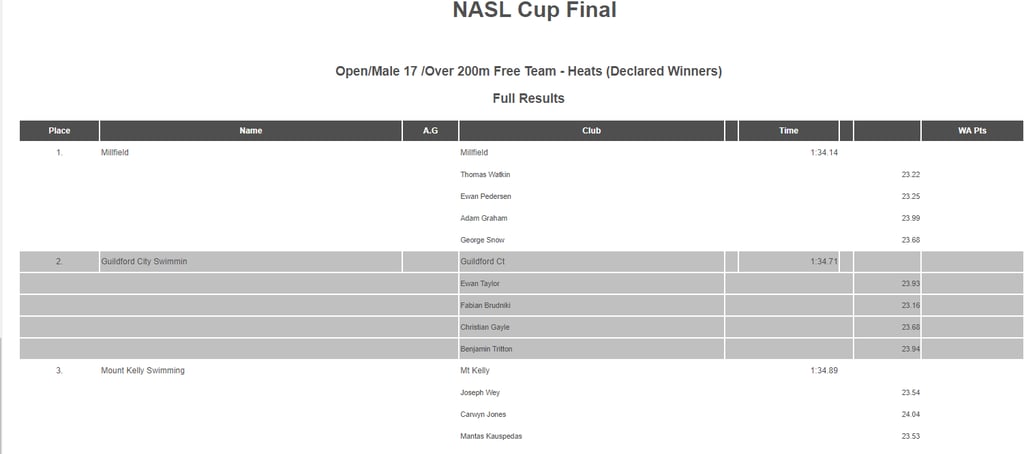The width and height of the screenshot is (1024, 454).
Task: Click the NASL Cup Final title
Action: click(535, 10)
